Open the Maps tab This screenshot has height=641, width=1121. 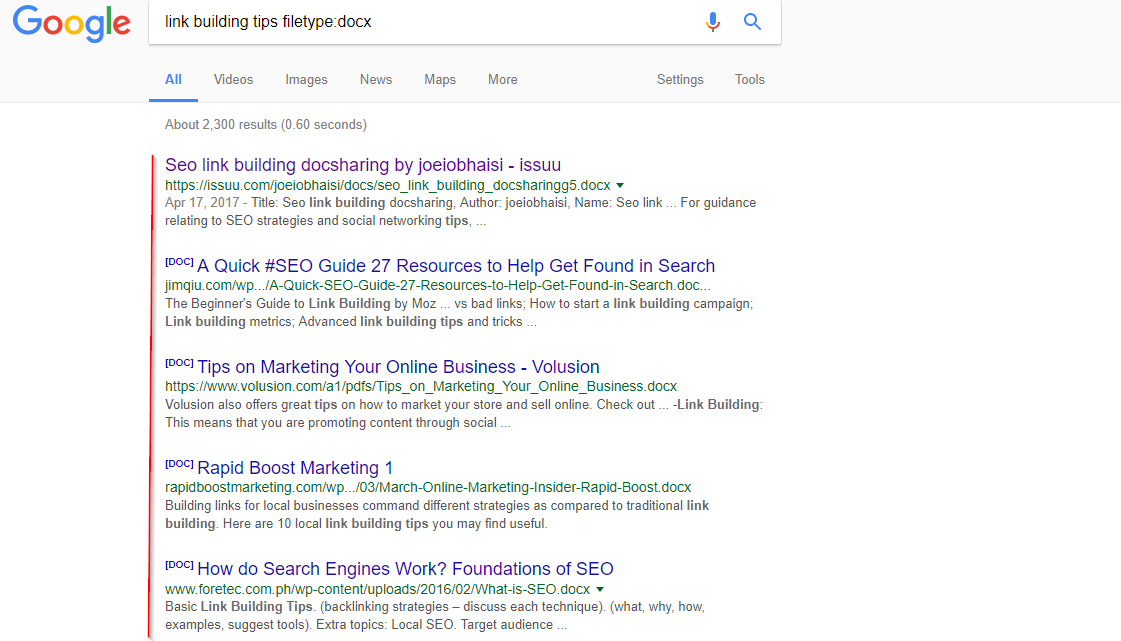click(440, 79)
